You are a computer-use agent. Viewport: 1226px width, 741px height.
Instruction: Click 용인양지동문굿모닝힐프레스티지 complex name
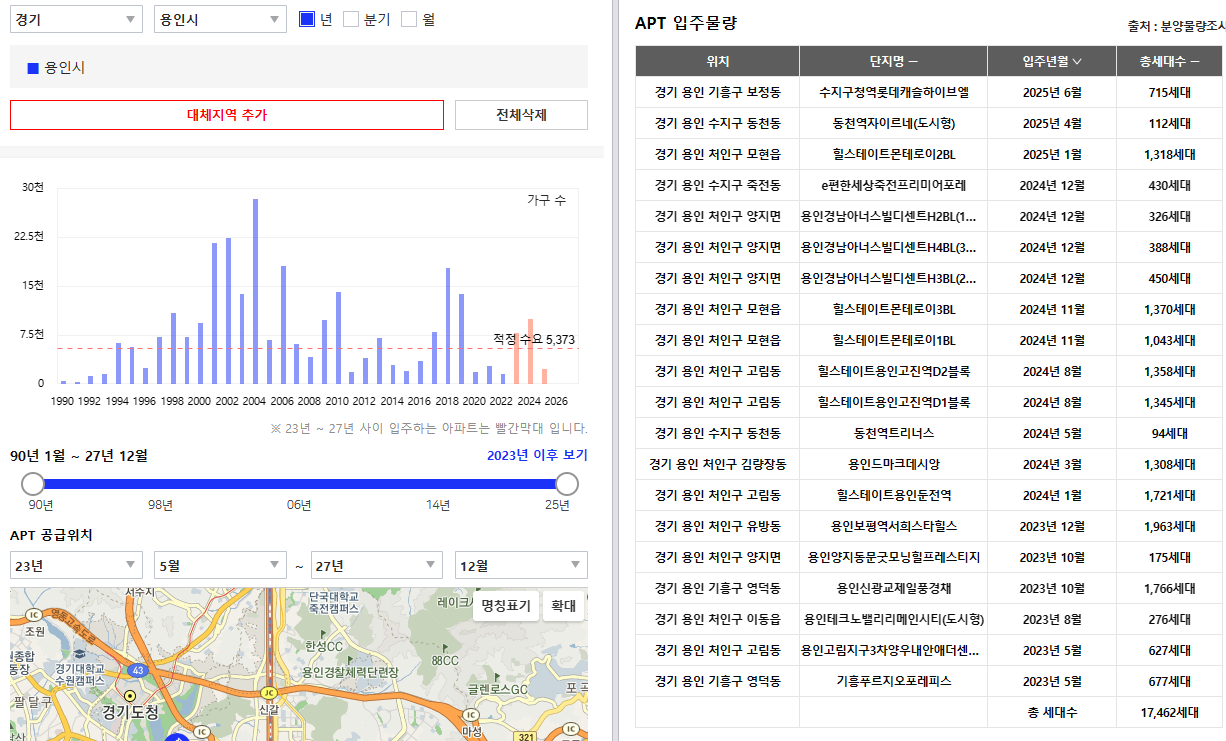pos(893,557)
